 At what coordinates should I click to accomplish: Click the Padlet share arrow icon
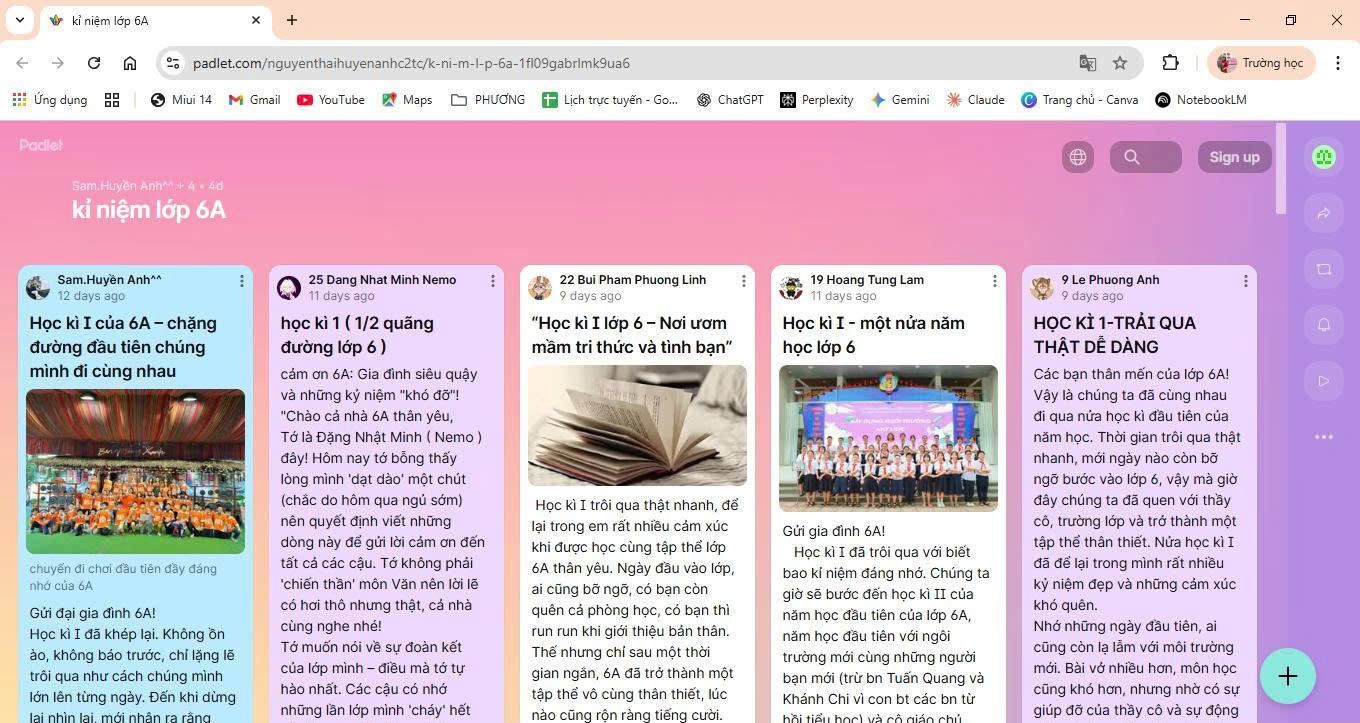pyautogui.click(x=1324, y=213)
